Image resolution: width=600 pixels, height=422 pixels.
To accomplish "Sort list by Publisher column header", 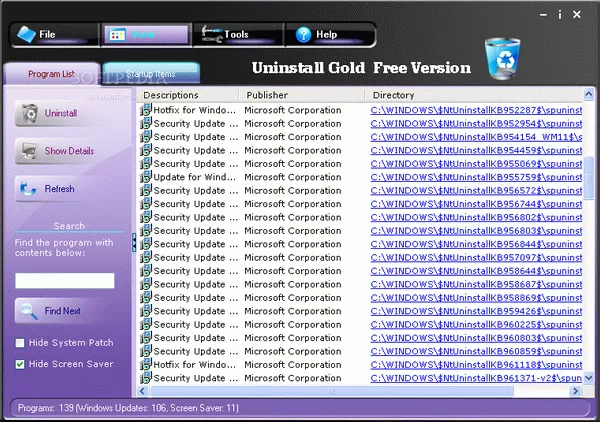I will pos(302,95).
